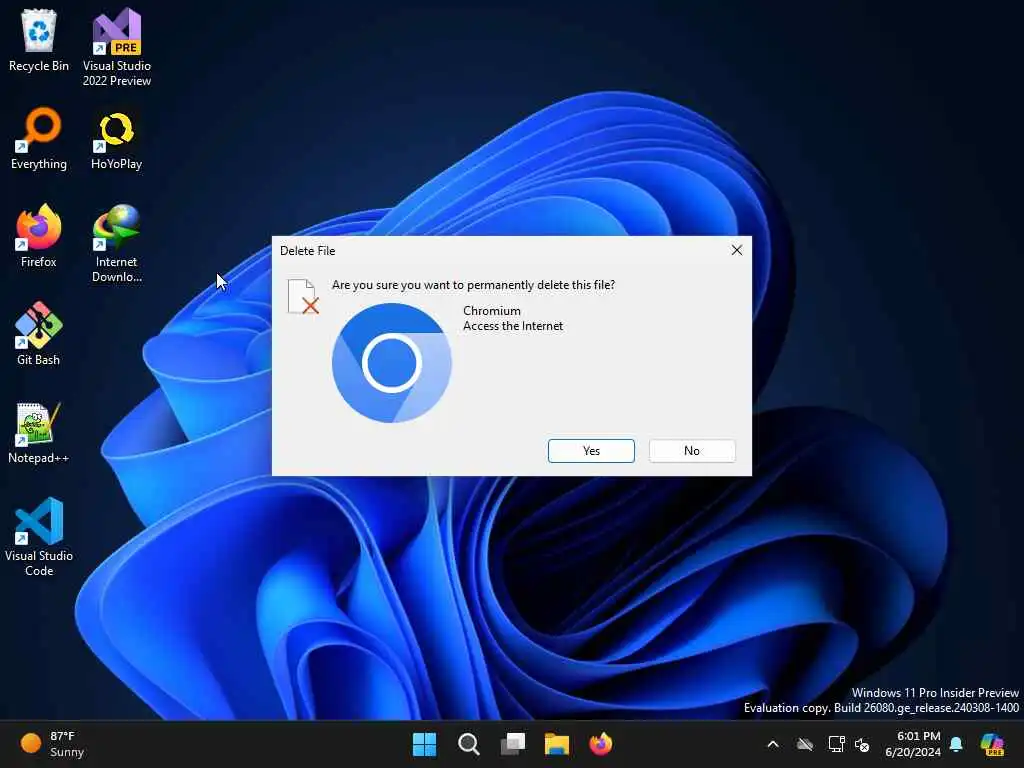Open the network status tray icon
The width and height of the screenshot is (1024, 768).
point(837,744)
